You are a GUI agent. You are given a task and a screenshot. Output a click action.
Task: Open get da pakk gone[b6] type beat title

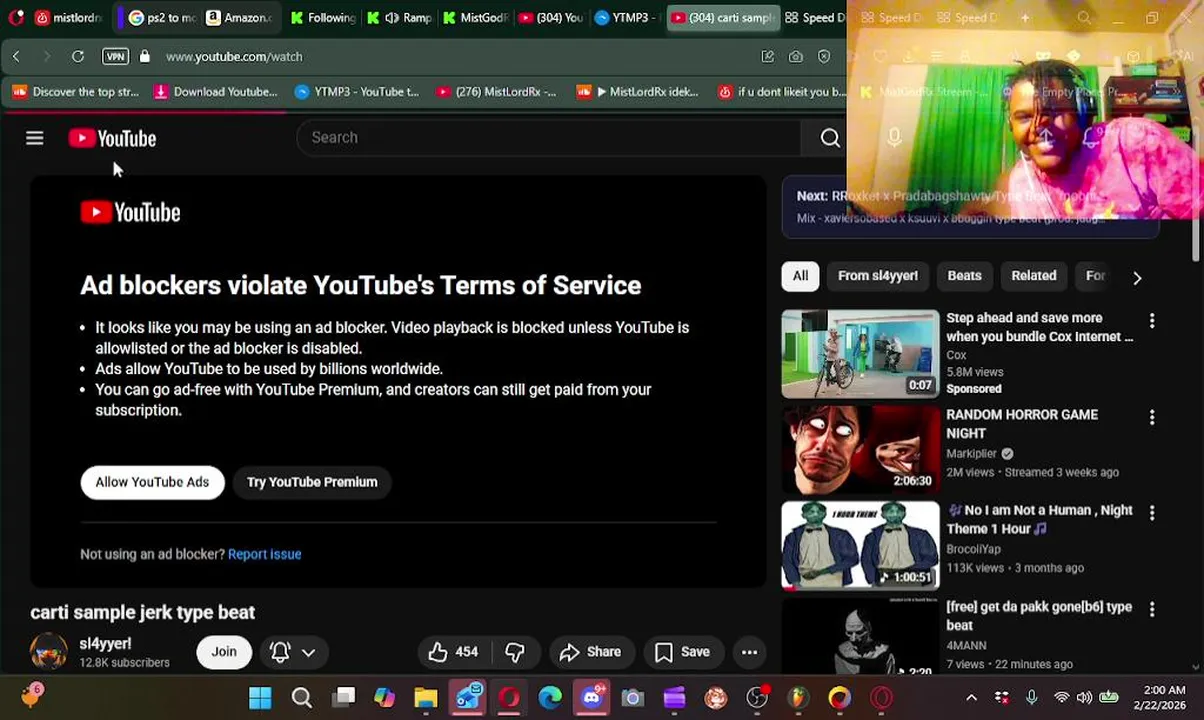click(1039, 616)
